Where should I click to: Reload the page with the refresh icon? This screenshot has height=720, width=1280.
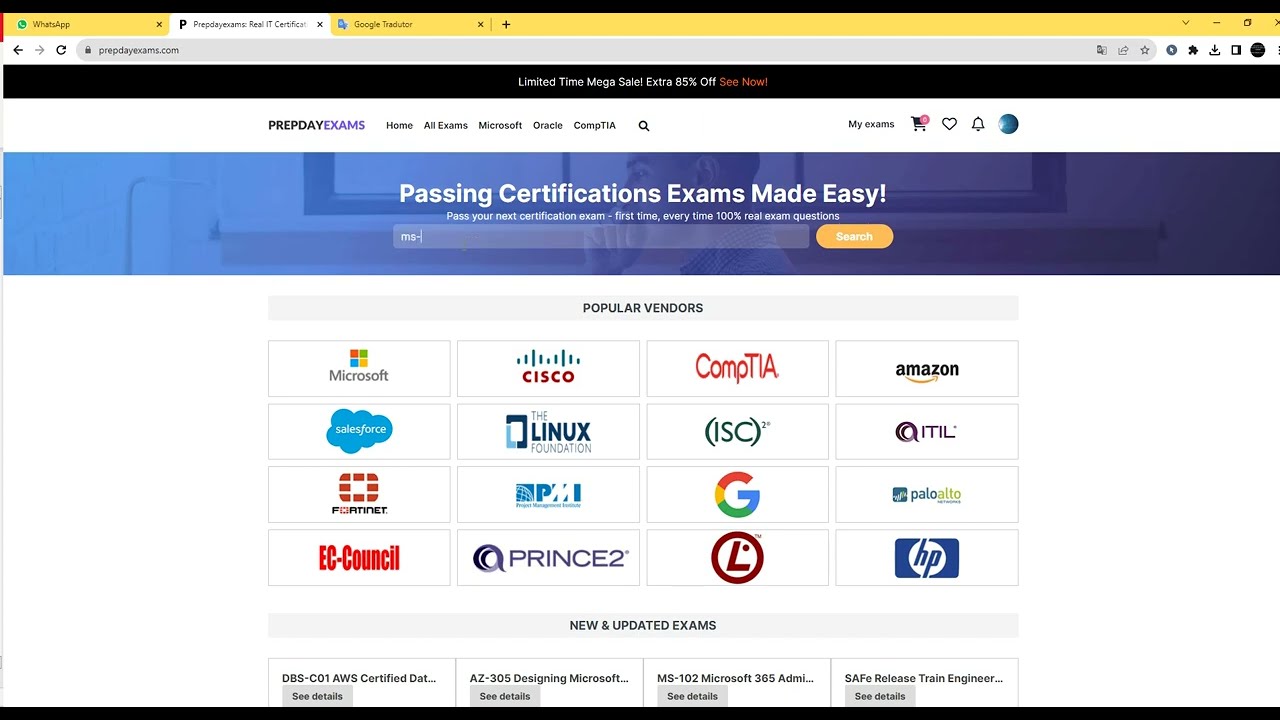[61, 50]
